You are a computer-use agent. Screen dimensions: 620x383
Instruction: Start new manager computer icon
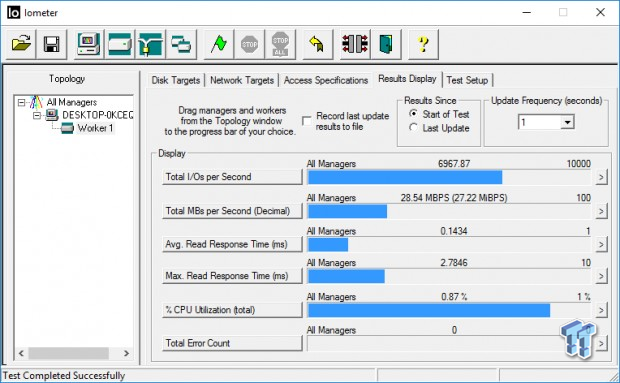[x=89, y=44]
